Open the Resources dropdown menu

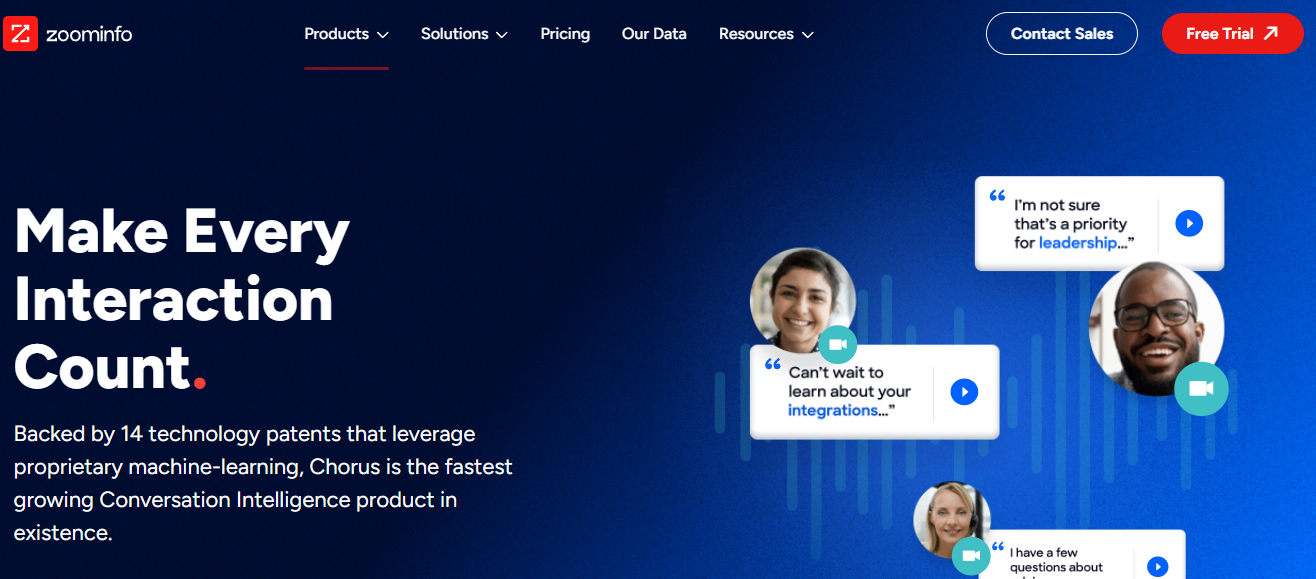click(x=766, y=34)
